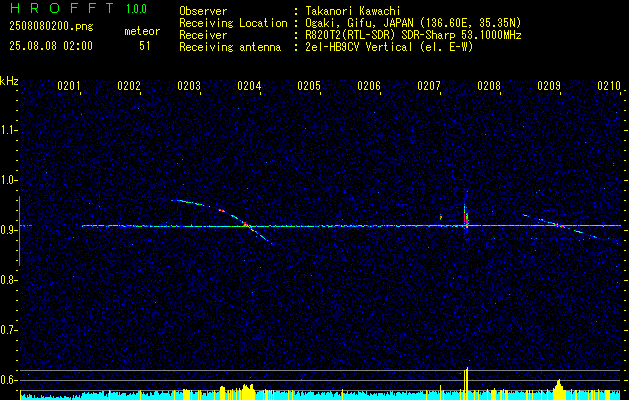
Task: Click the kHz axis unit label
Action: (x=9, y=81)
